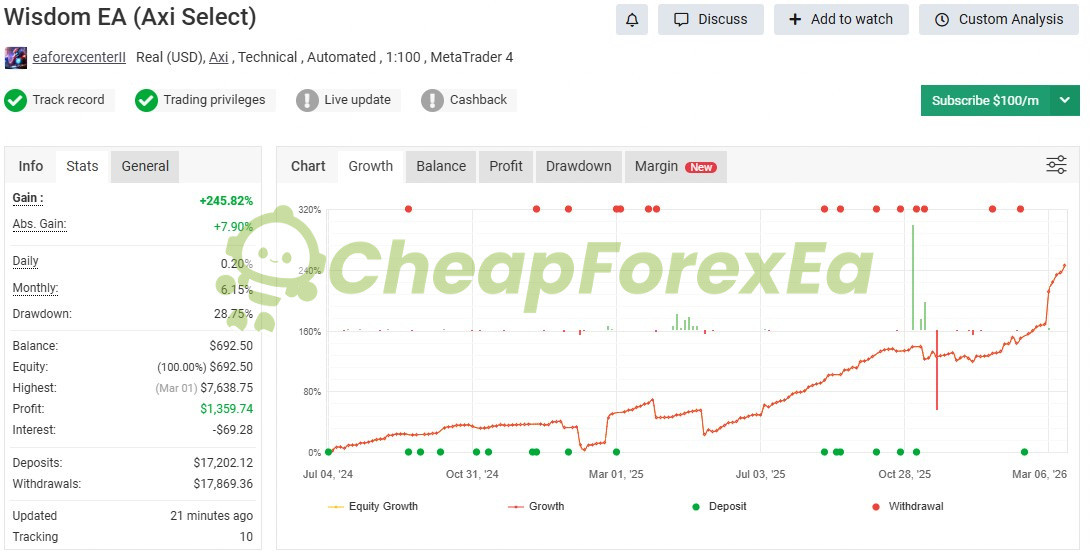Click the Trading privileges green checkmark
The width and height of the screenshot is (1089, 551).
146,100
